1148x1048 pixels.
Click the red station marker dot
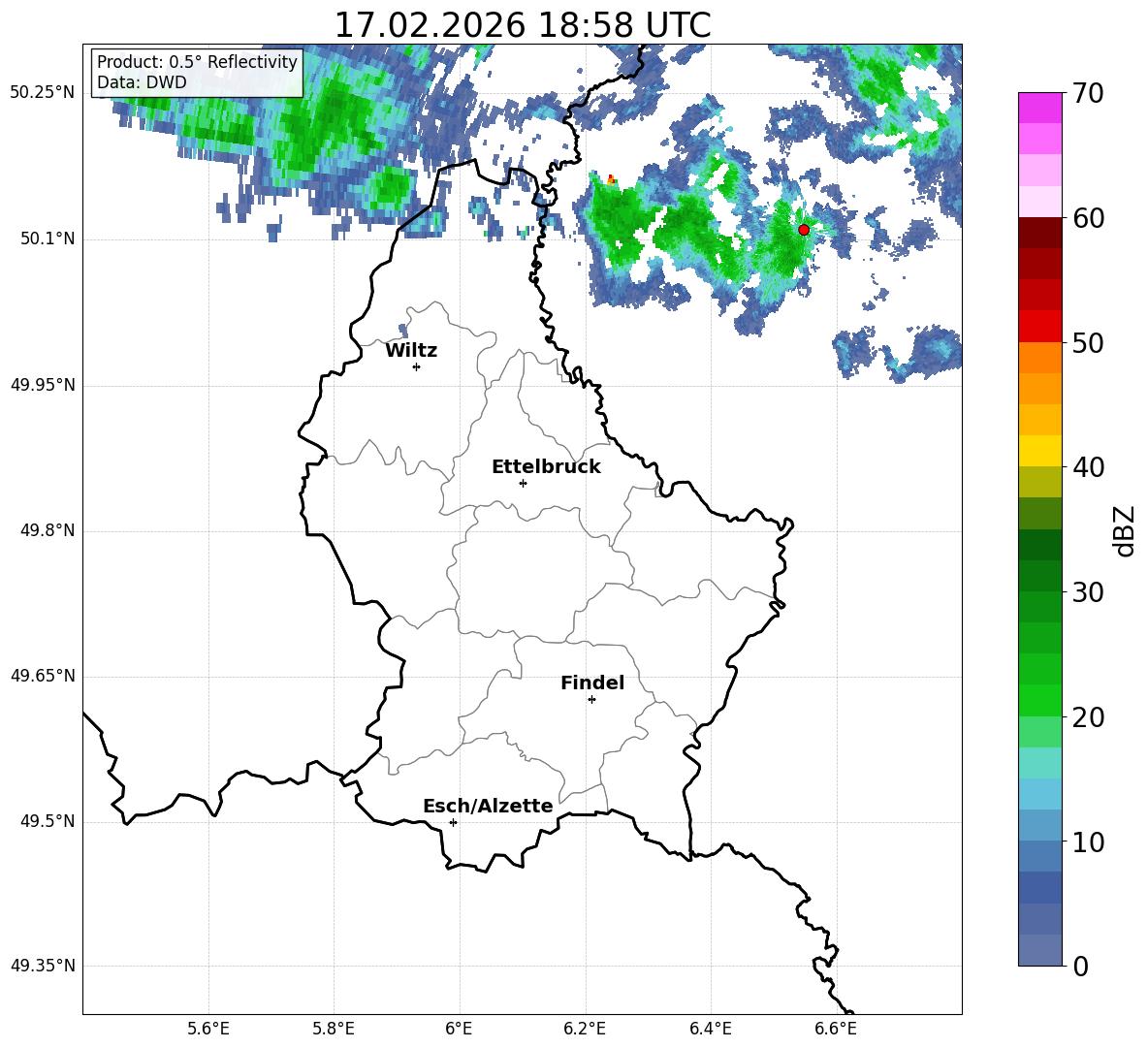coord(804,229)
